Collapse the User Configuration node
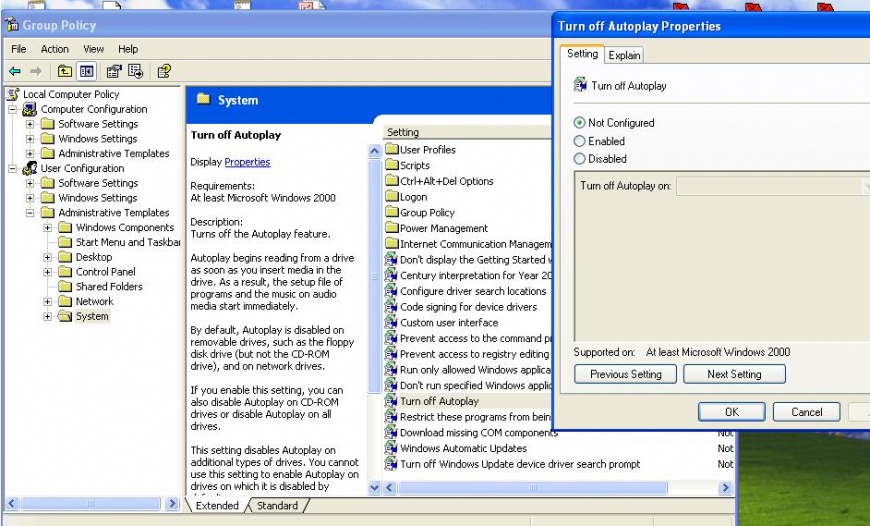Viewport: 870px width, 526px height. [x=12, y=168]
